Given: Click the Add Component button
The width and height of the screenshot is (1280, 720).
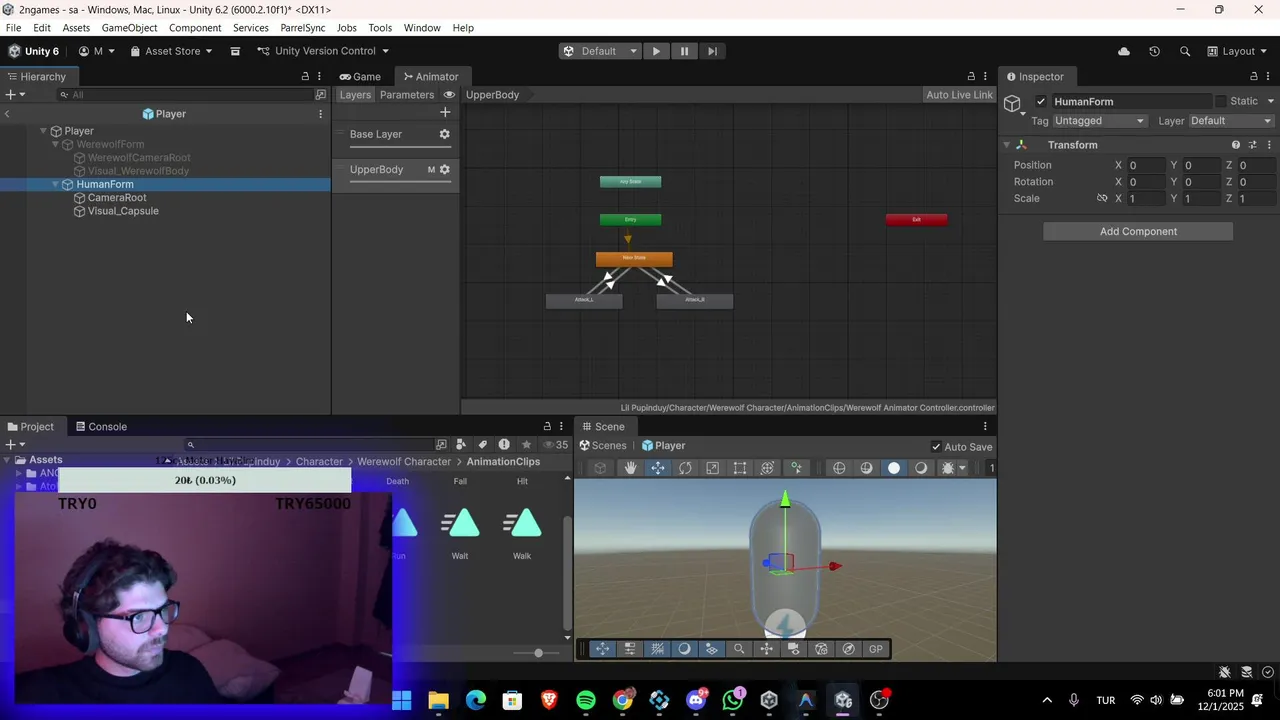Looking at the screenshot, I should point(1138,231).
